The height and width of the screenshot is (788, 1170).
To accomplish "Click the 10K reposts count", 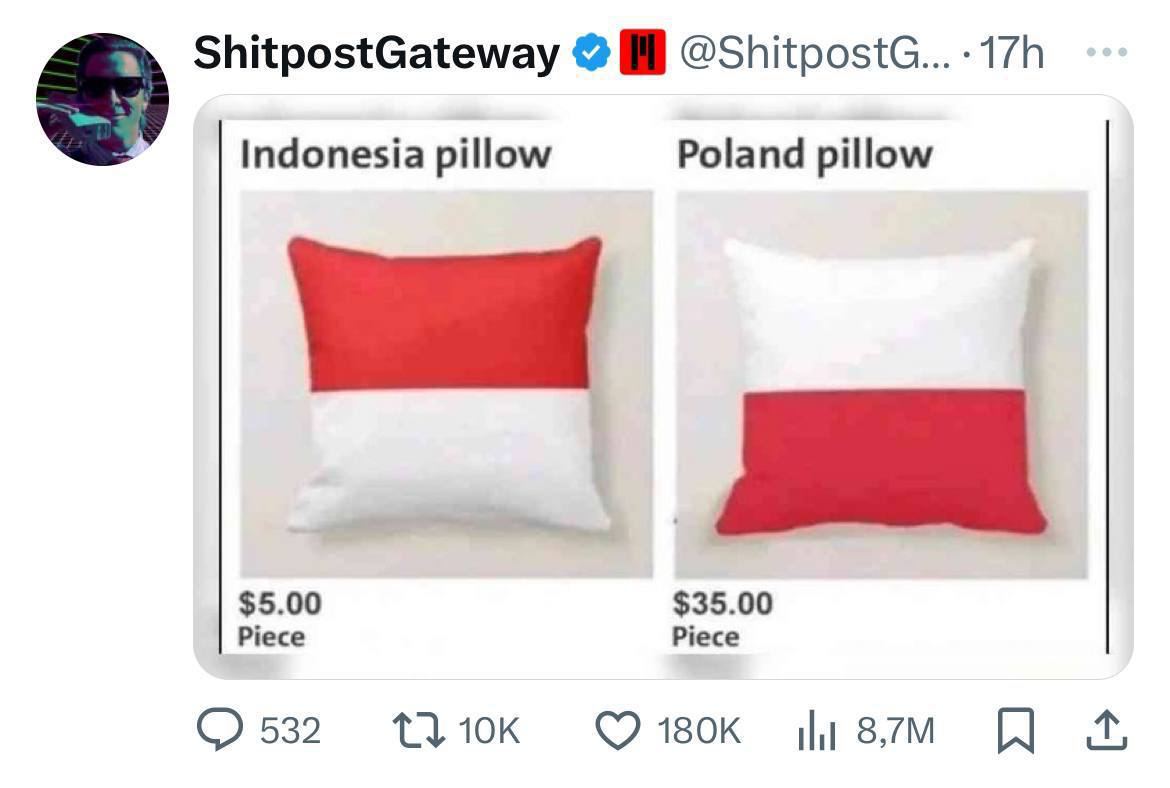I will (x=489, y=731).
